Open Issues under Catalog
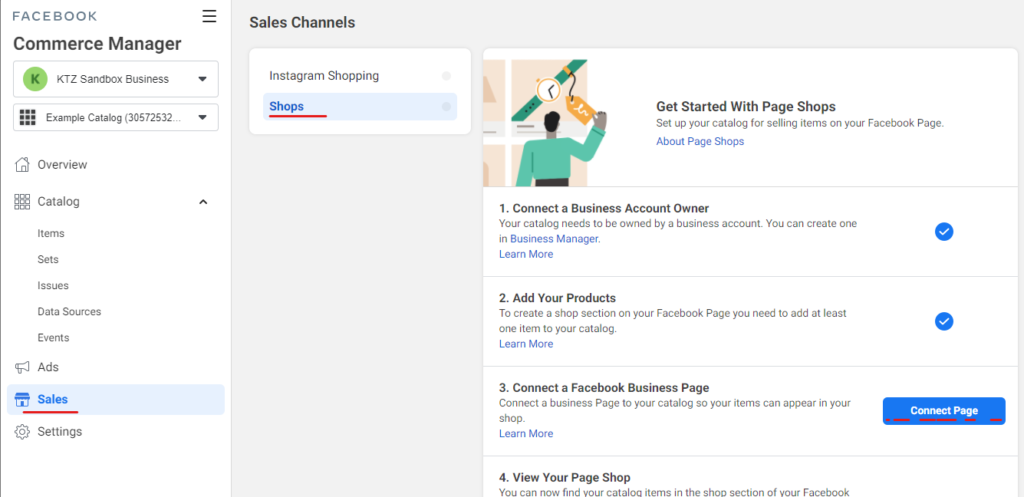 click(x=53, y=285)
